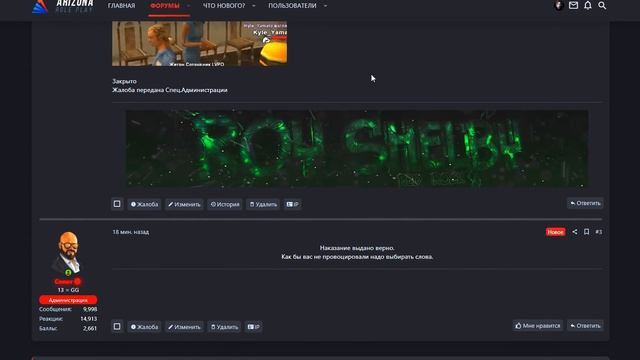Click the Arizona Role Play logo
Screen dimensions: 640x360
coord(63,6)
